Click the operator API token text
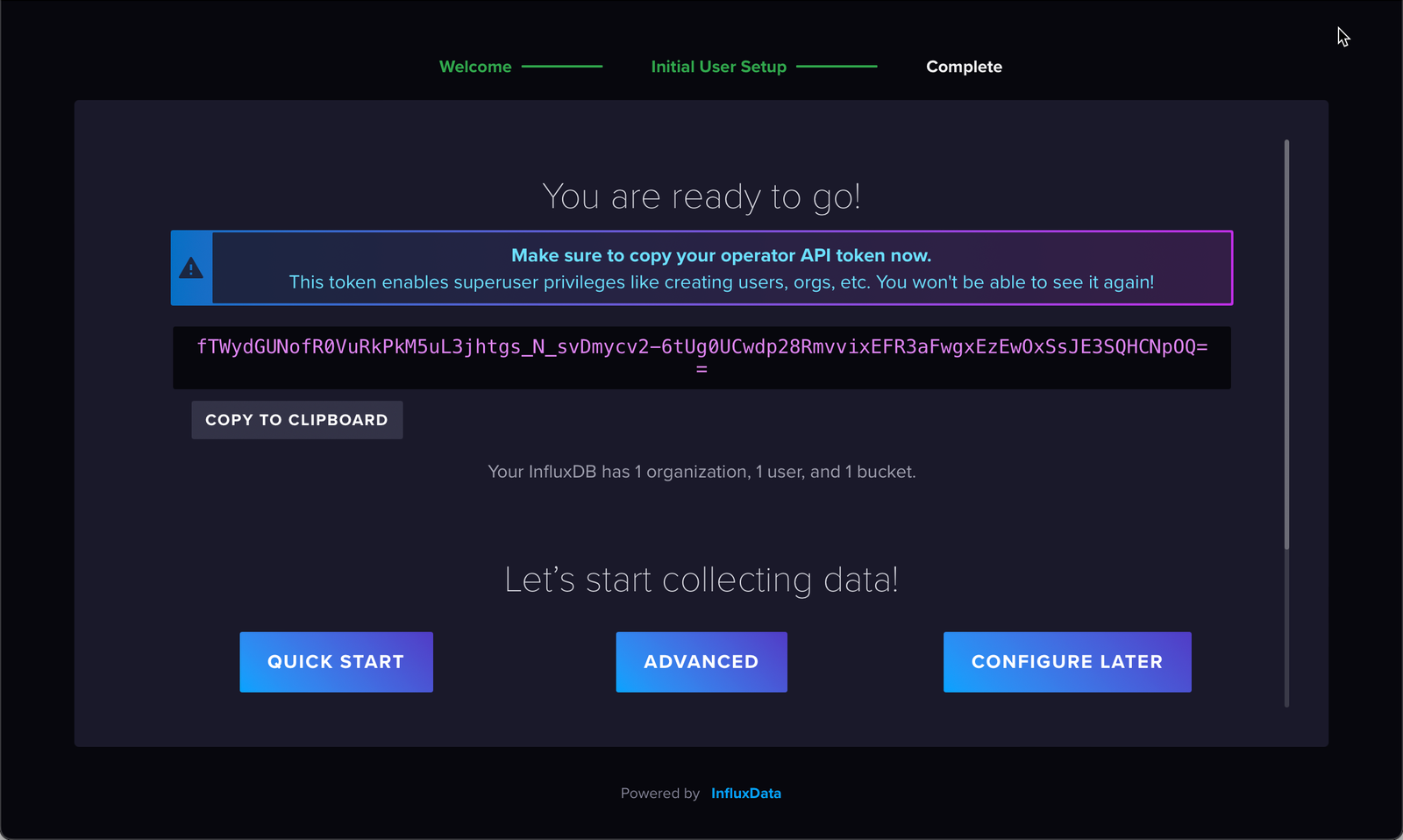The height and width of the screenshot is (840, 1403). [701, 357]
